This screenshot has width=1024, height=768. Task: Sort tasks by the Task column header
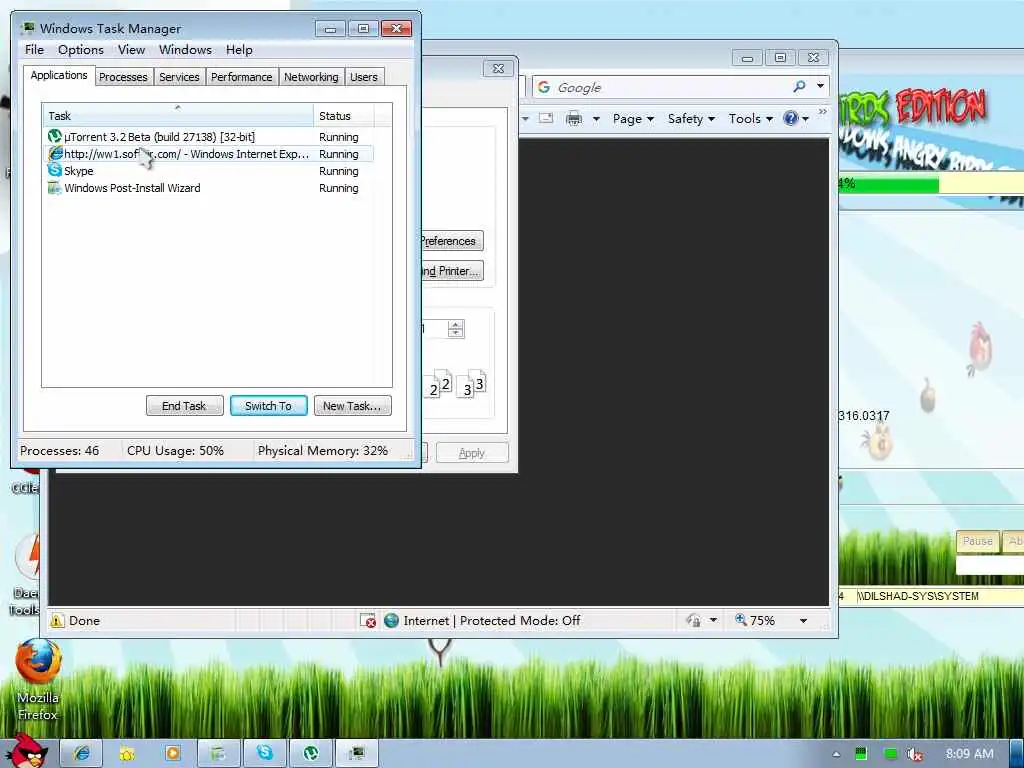pos(178,116)
